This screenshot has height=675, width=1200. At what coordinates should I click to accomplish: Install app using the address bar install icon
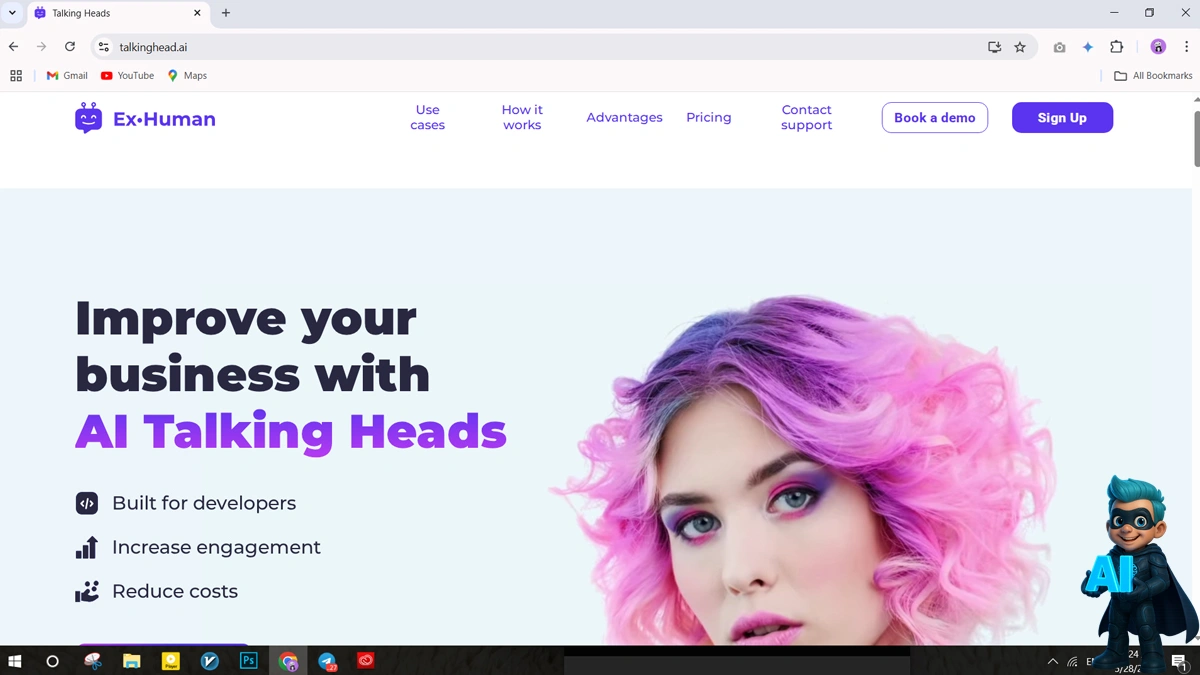pyautogui.click(x=994, y=47)
